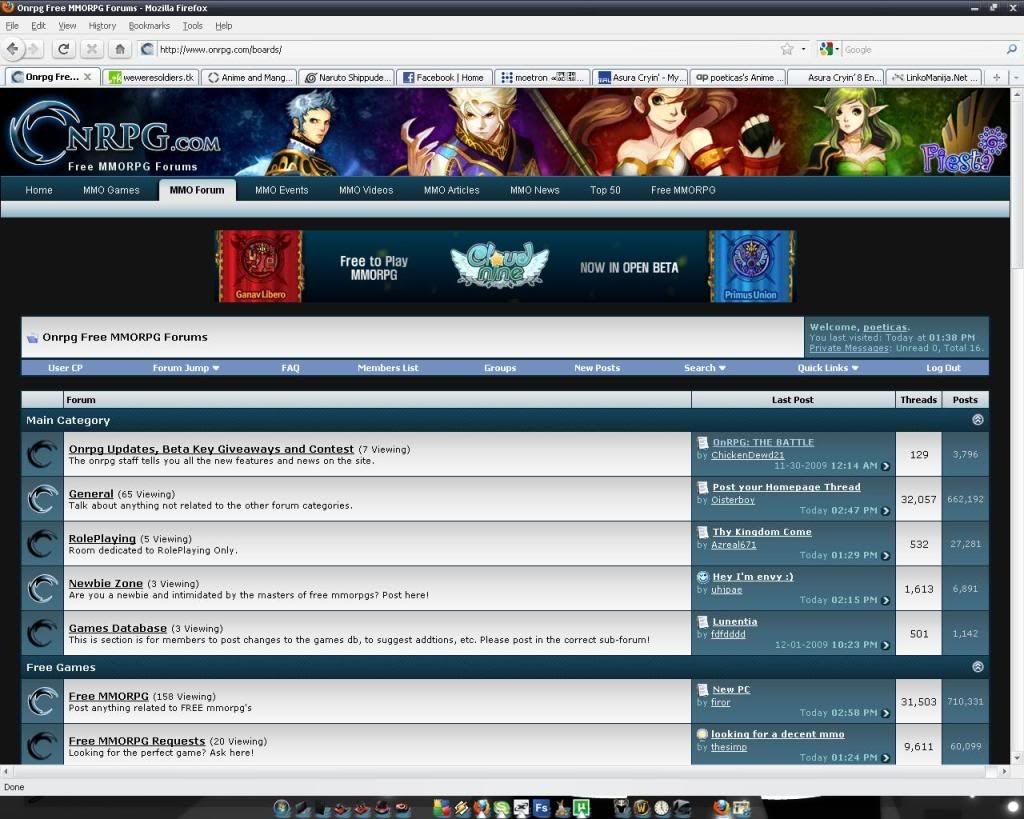Click the Firefox Reload page button
This screenshot has height=819, width=1024.
tap(63, 49)
